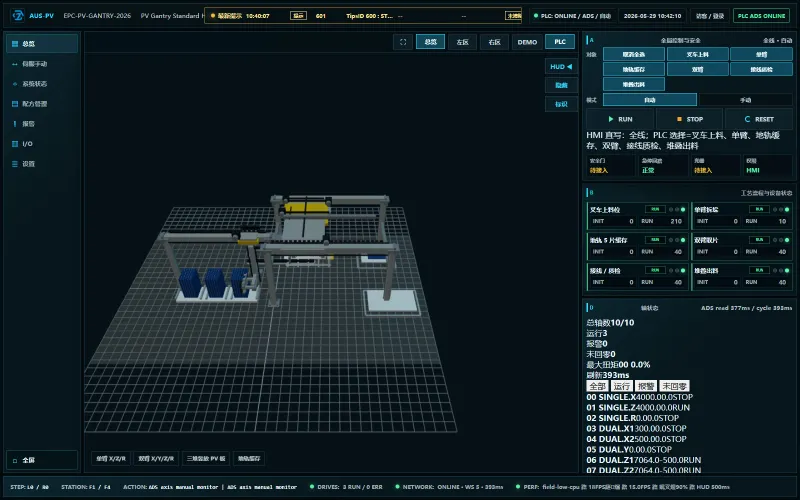This screenshot has width=800, height=500.
Task: Click the green status dot of 单臂拆垛 card
Action: point(787,210)
